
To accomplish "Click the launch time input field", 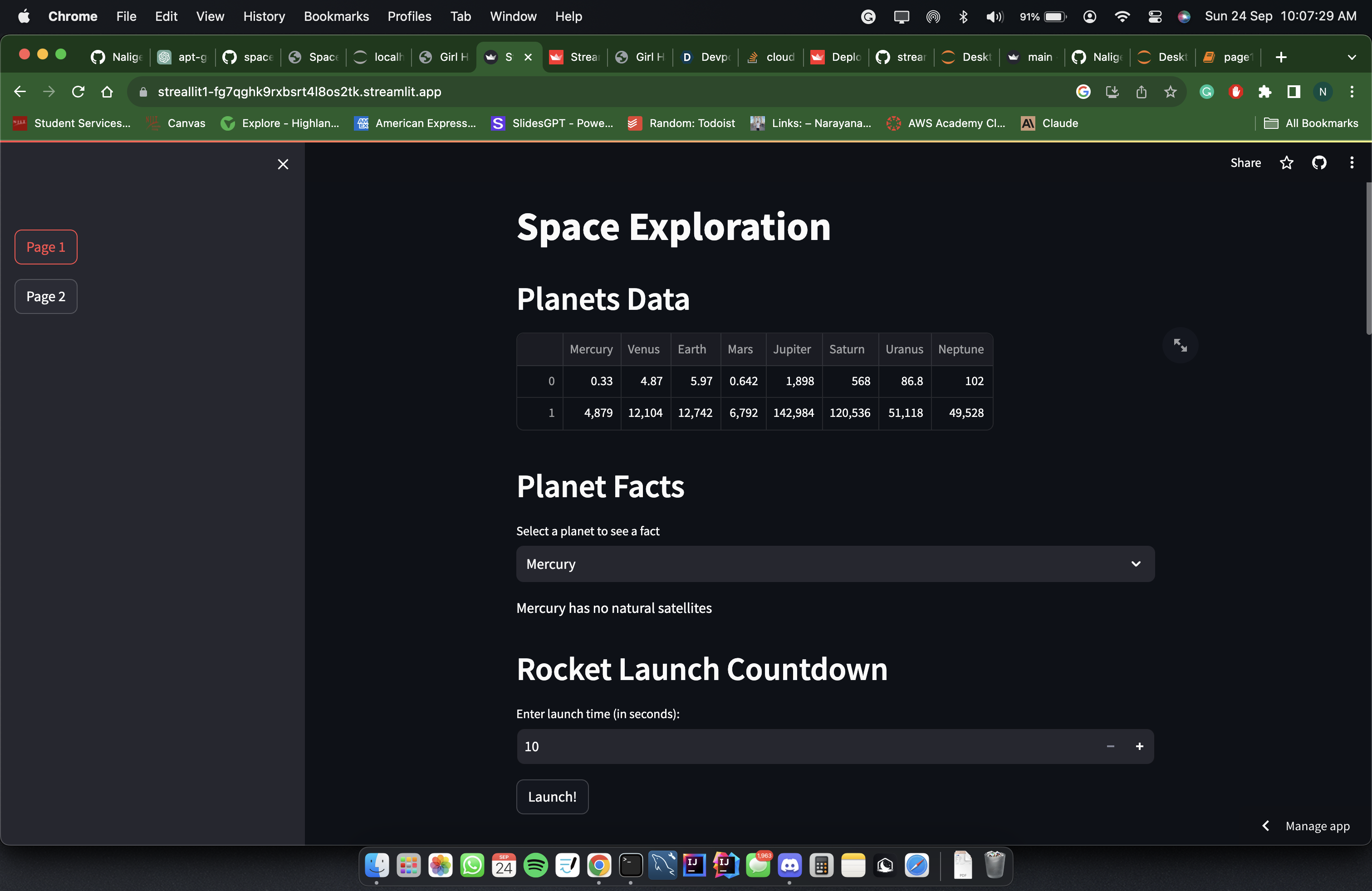I will click(692, 746).
